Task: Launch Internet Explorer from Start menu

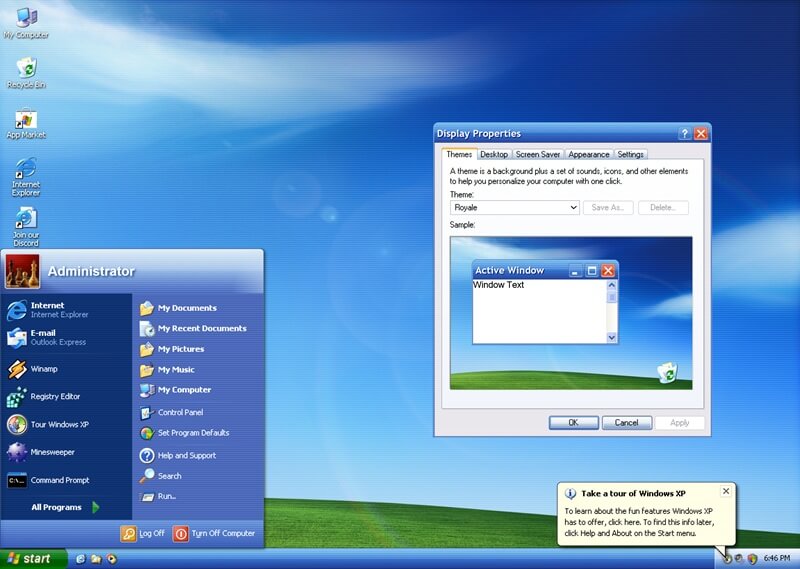Action: (66, 310)
